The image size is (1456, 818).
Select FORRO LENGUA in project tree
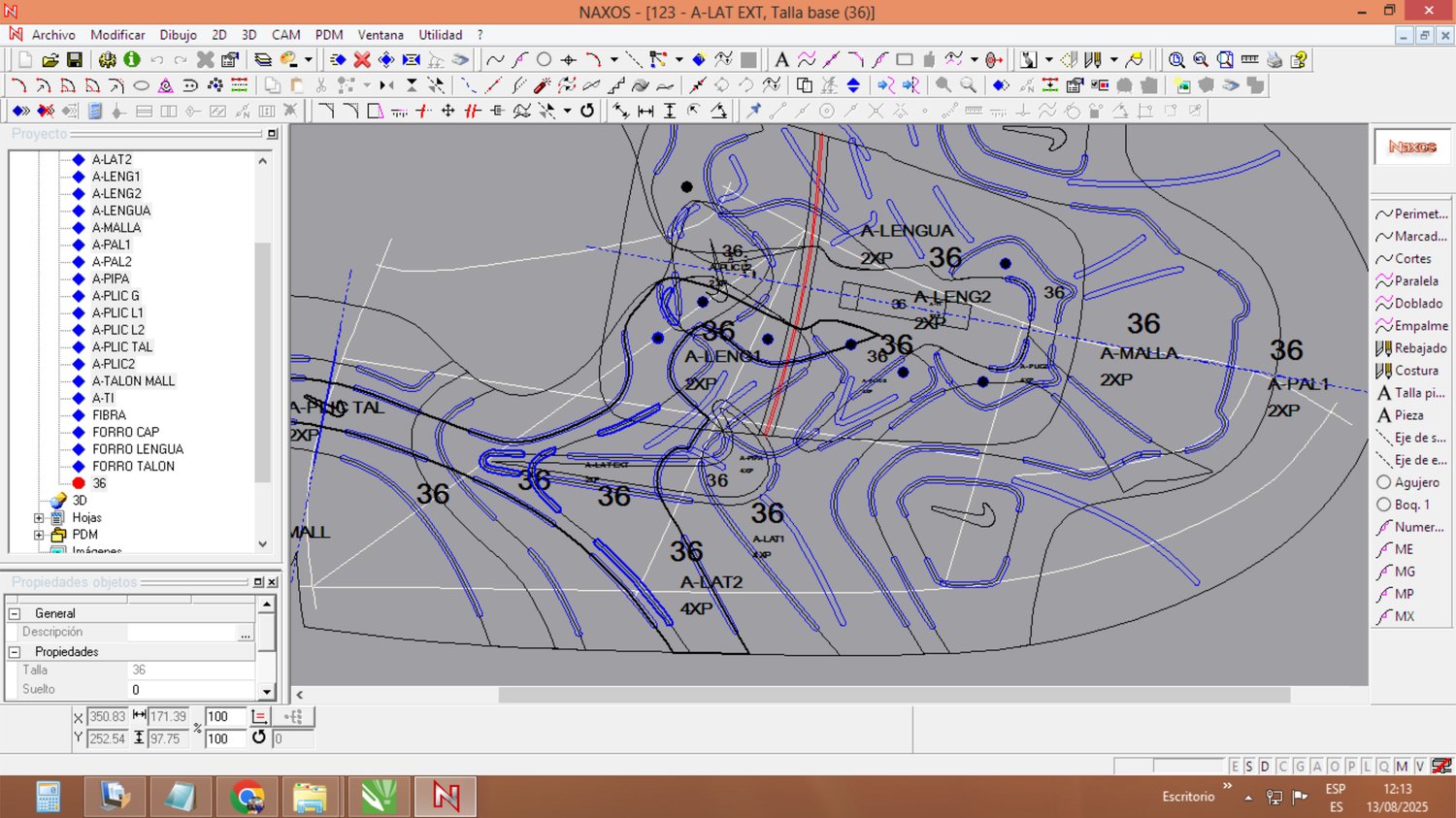point(137,449)
